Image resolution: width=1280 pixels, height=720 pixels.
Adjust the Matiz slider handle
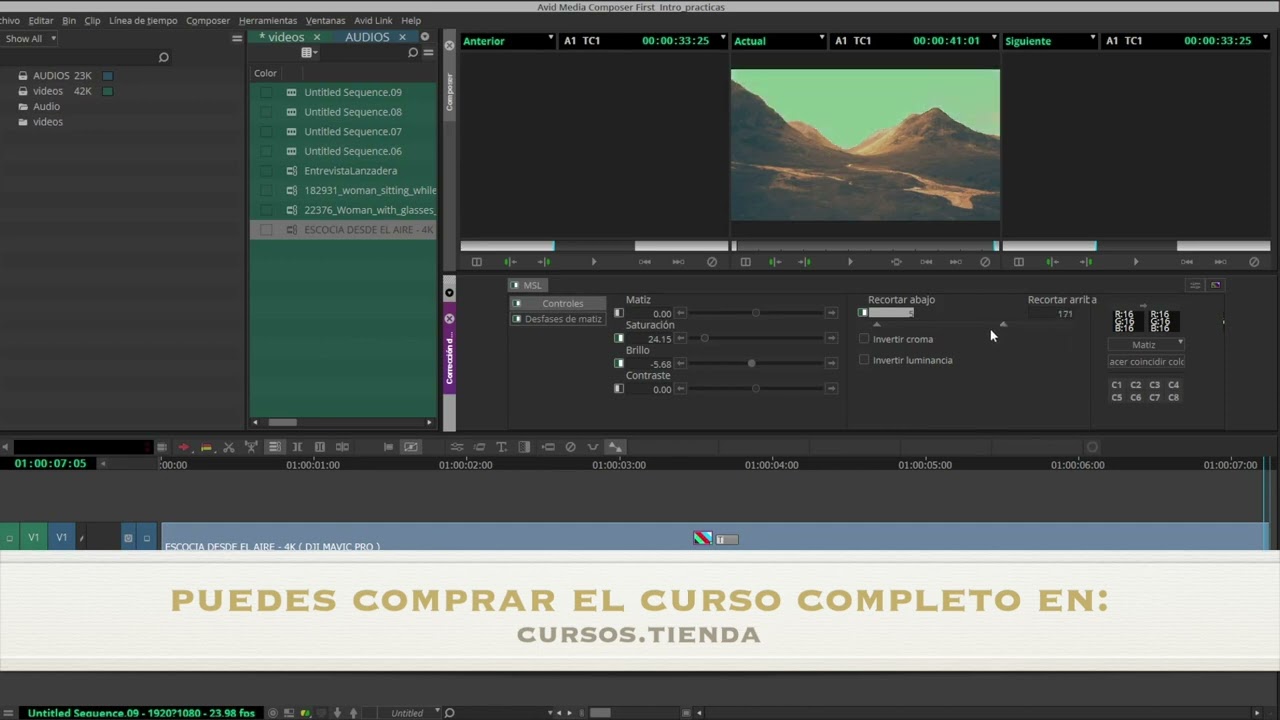click(x=755, y=313)
